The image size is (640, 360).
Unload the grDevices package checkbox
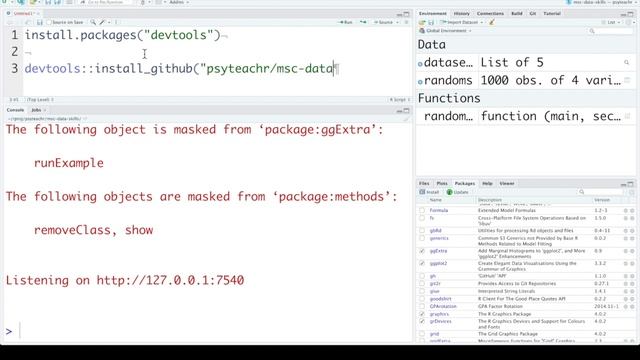pyautogui.click(x=422, y=322)
